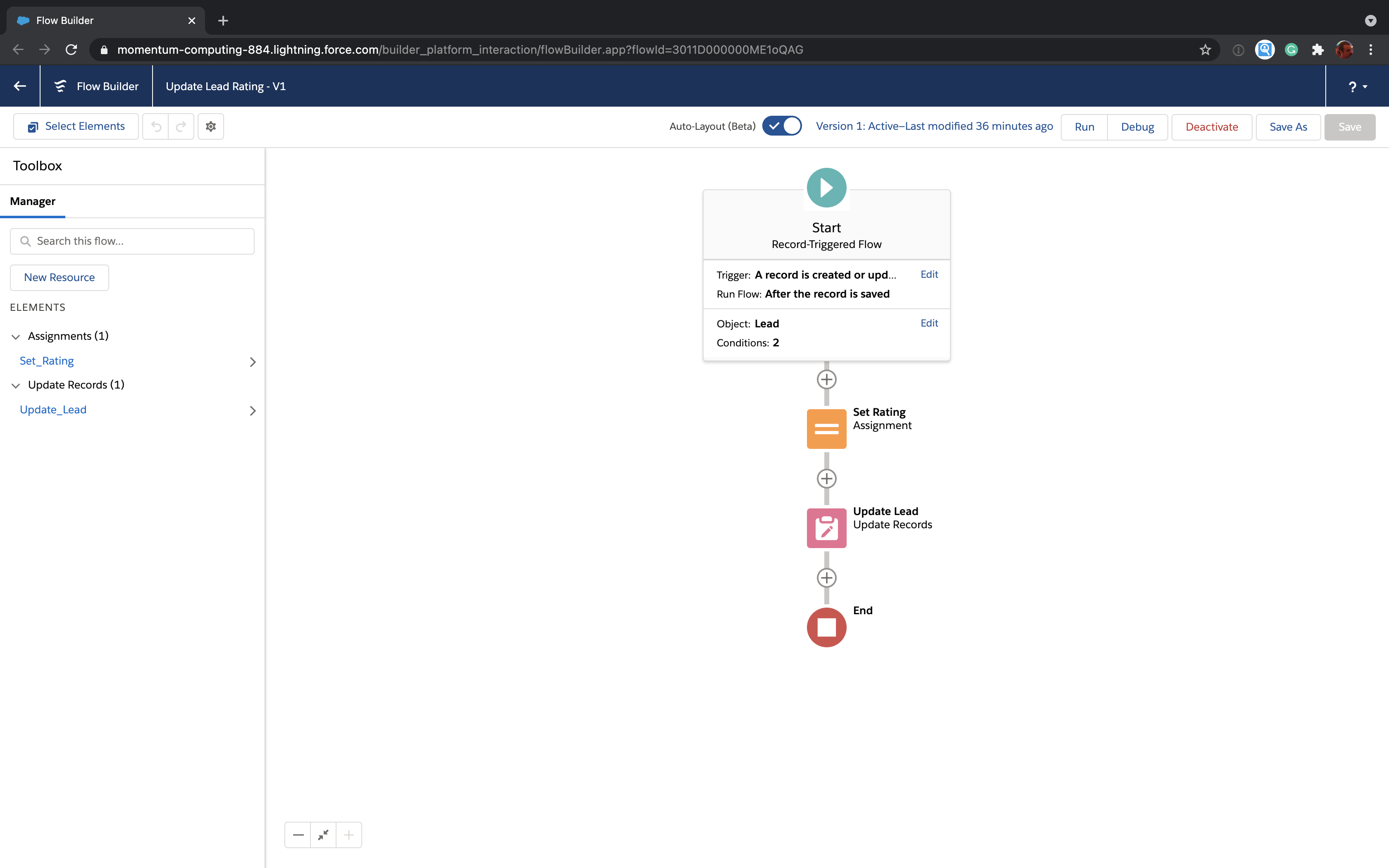Screen dimensions: 1389x868
Task: Click the zoom in icon on canvas
Action: coord(348,835)
